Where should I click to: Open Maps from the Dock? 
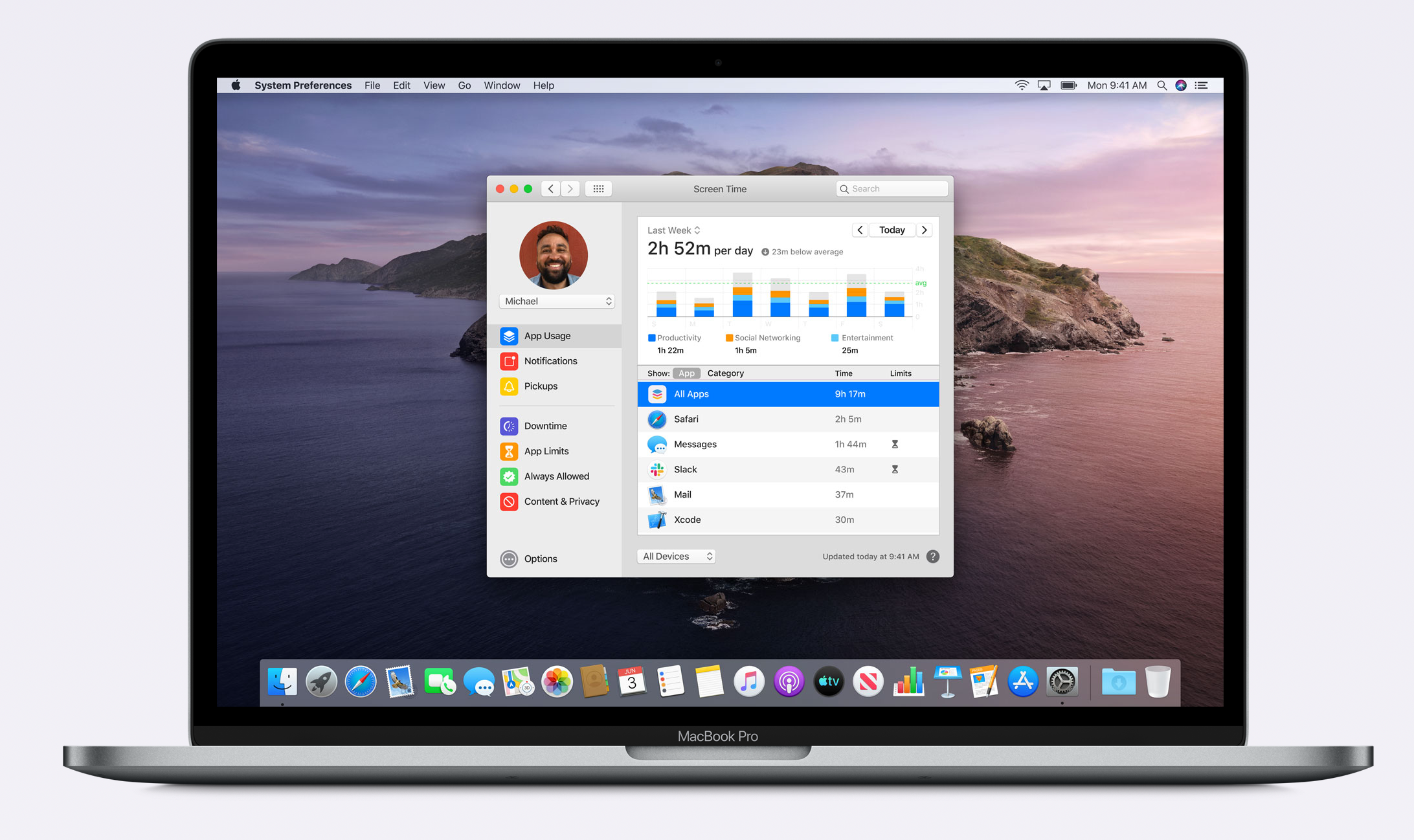518,681
